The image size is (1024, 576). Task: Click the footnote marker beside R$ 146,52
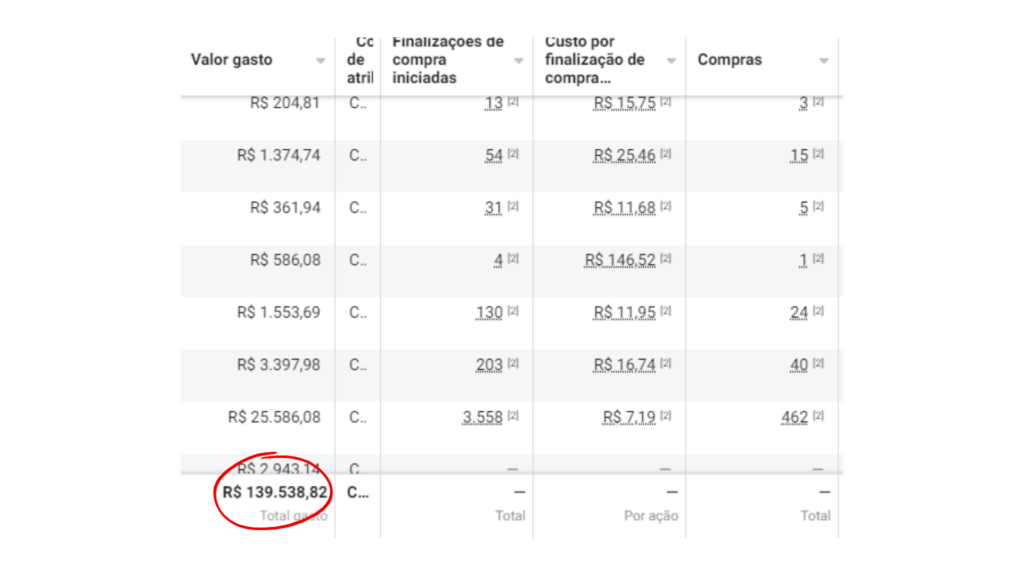(x=665, y=258)
